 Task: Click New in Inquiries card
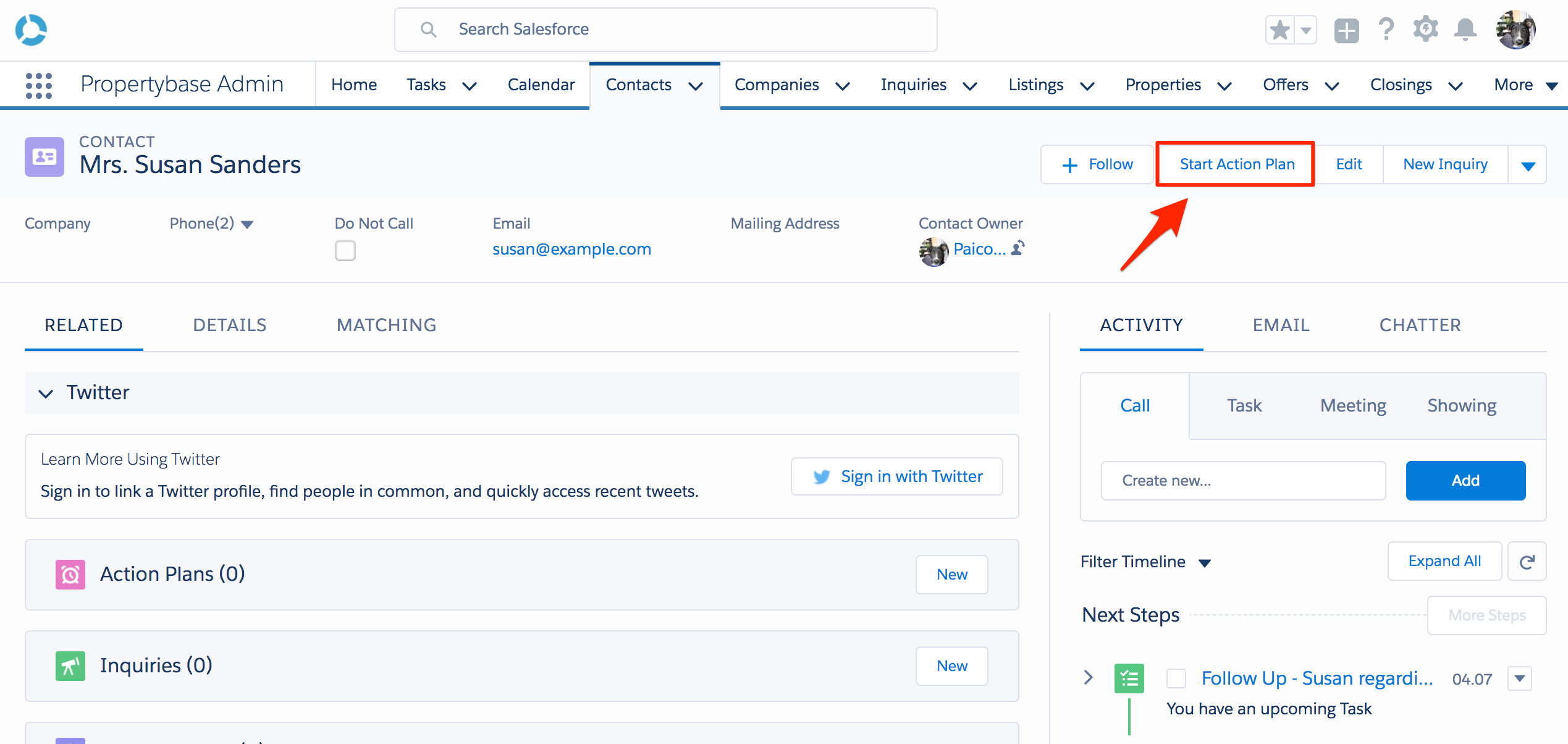952,666
